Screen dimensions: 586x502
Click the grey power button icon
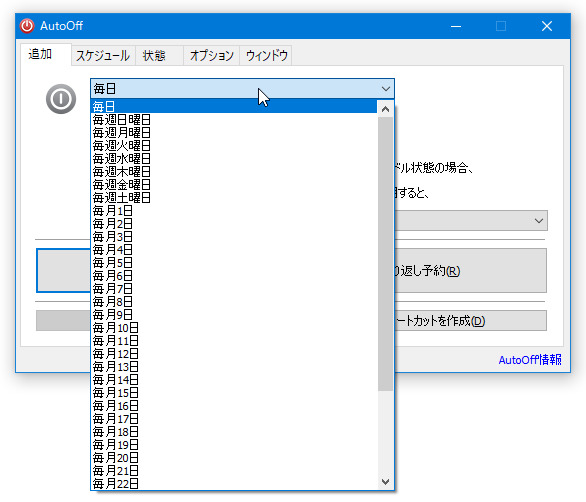(x=61, y=99)
